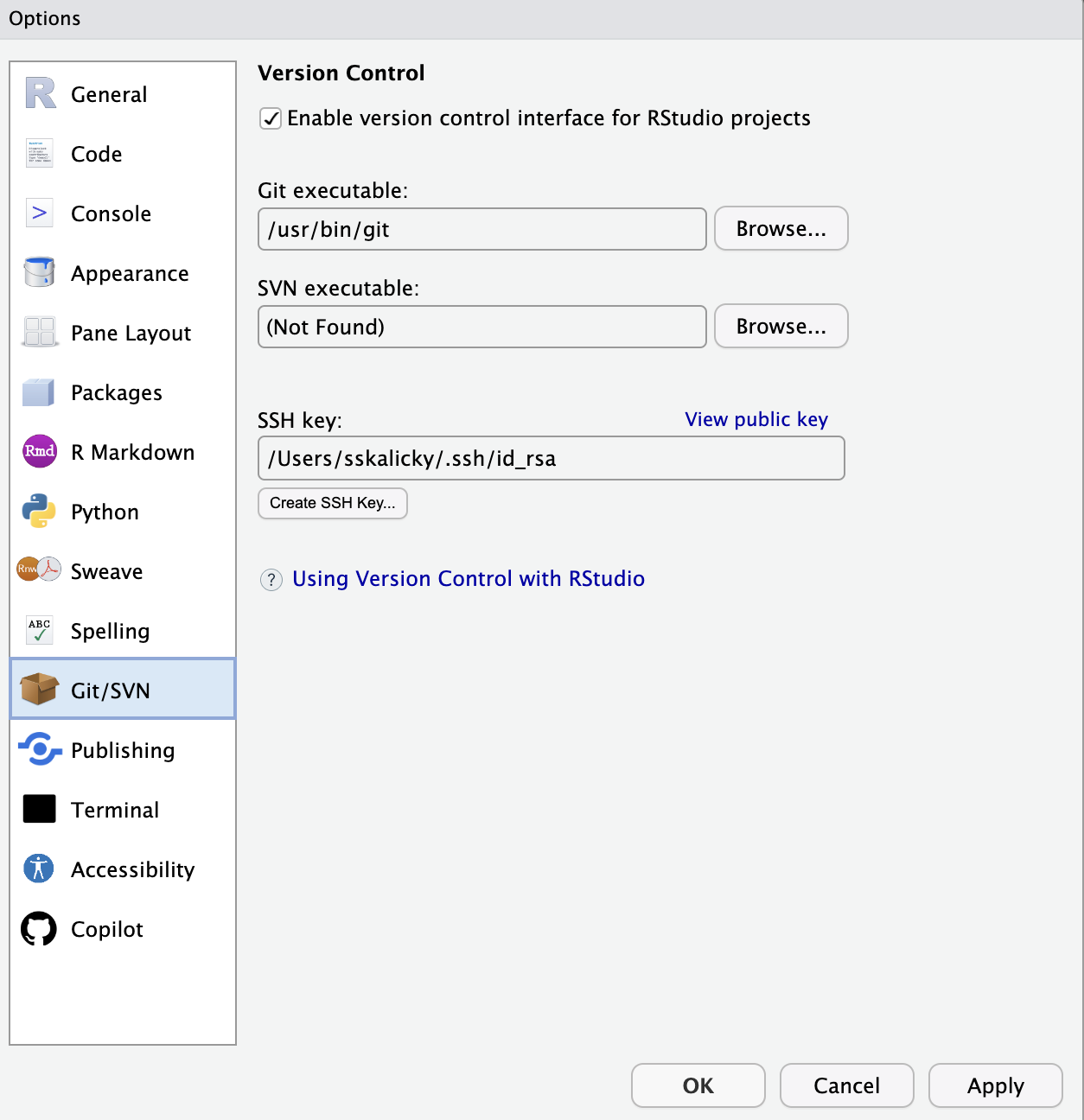The image size is (1084, 1120).
Task: Uncheck Enable version control interface checkbox
Action: point(271,118)
